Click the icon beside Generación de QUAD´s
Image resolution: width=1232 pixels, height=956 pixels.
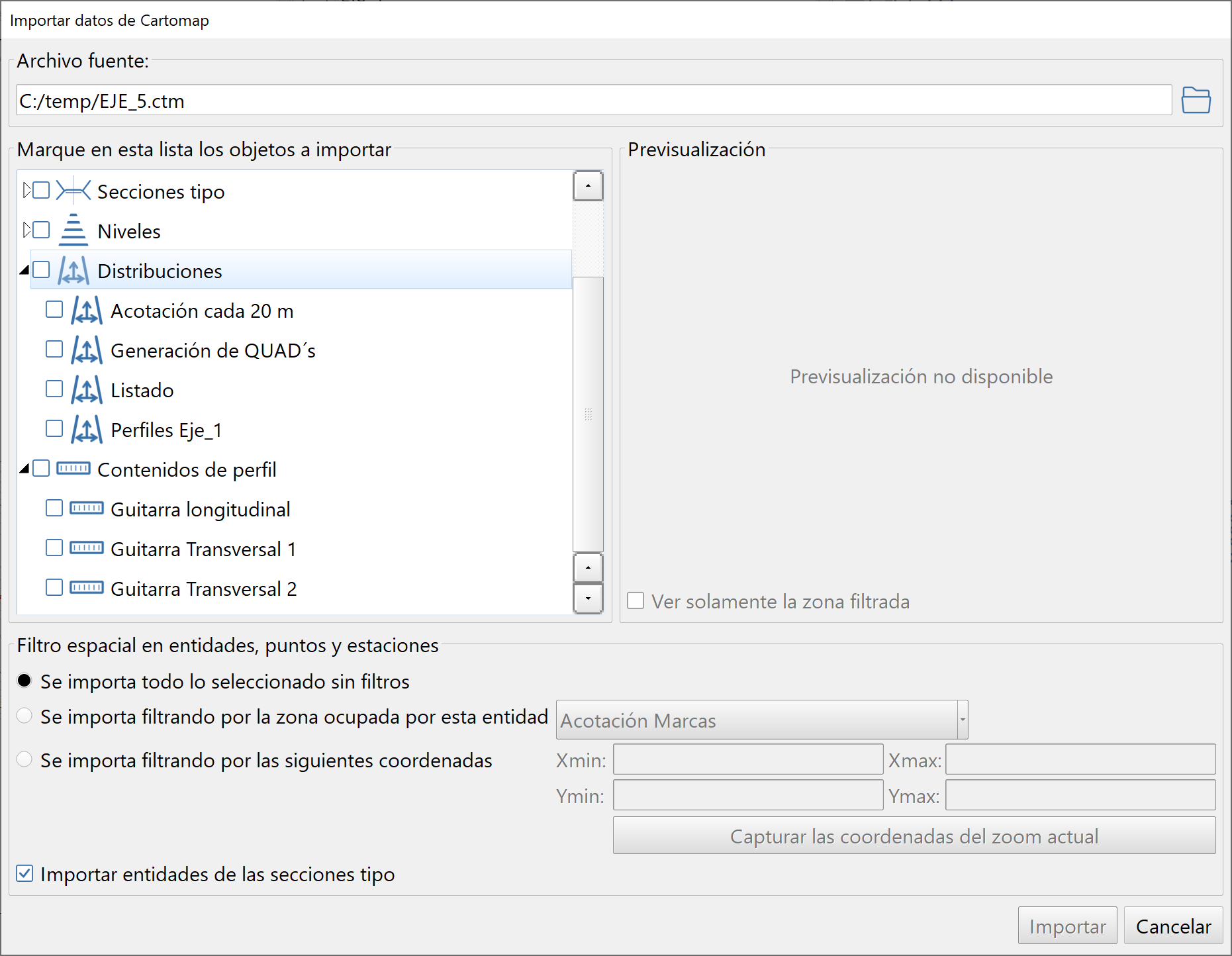pos(87,350)
